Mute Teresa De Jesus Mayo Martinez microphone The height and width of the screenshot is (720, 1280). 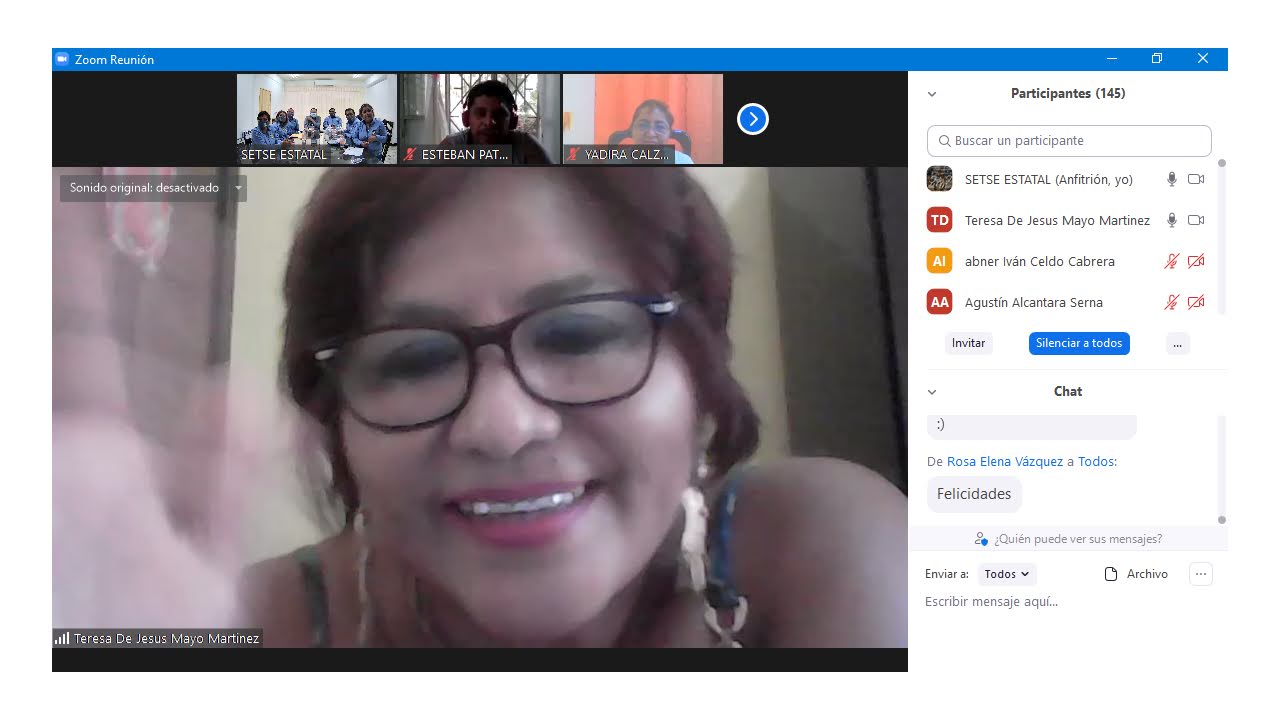point(1171,220)
